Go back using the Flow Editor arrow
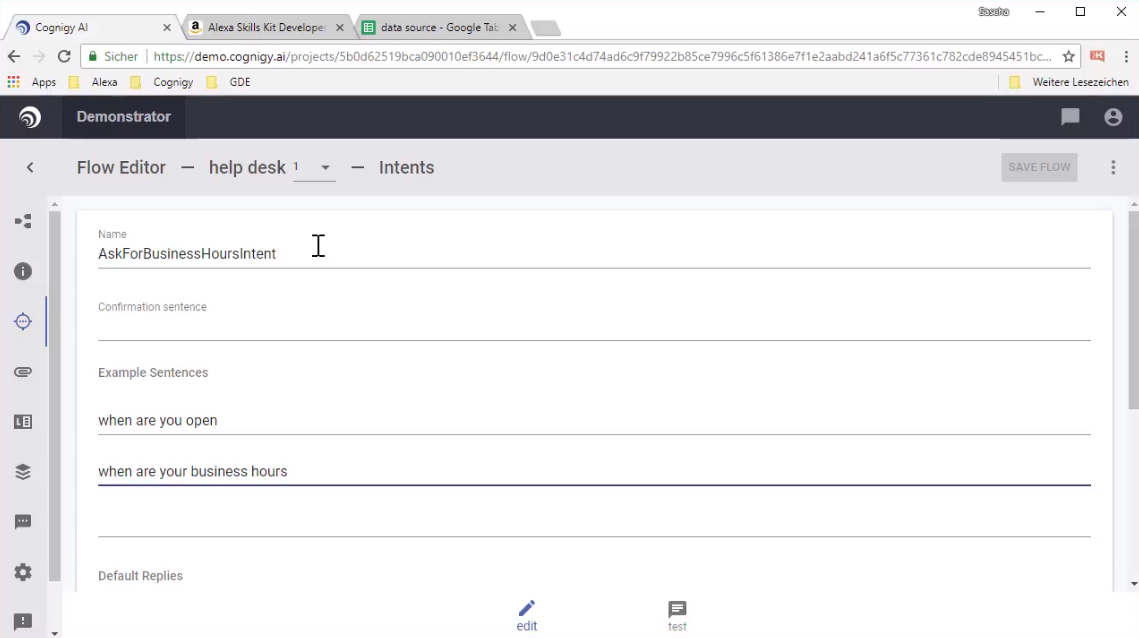The height and width of the screenshot is (638, 1139). click(30, 168)
